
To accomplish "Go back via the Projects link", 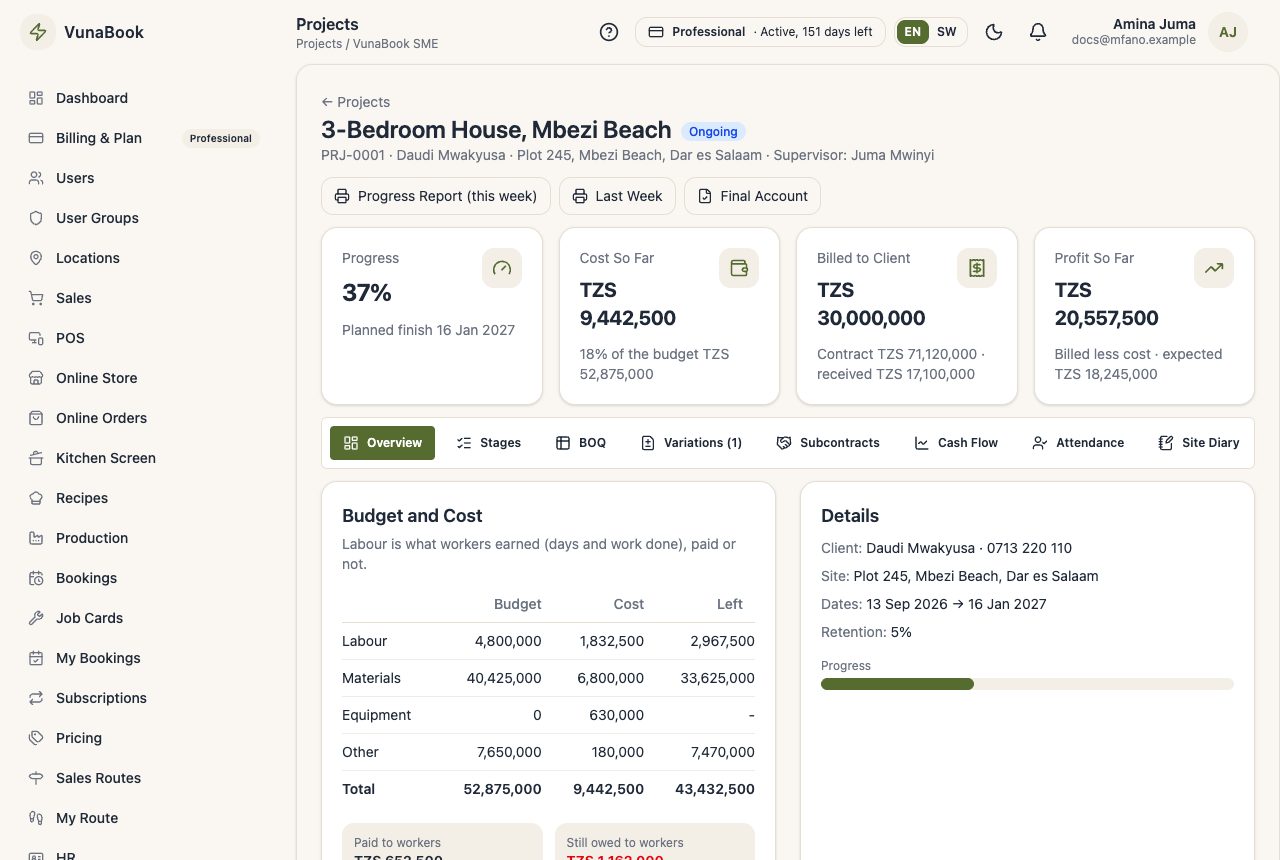I will (355, 102).
